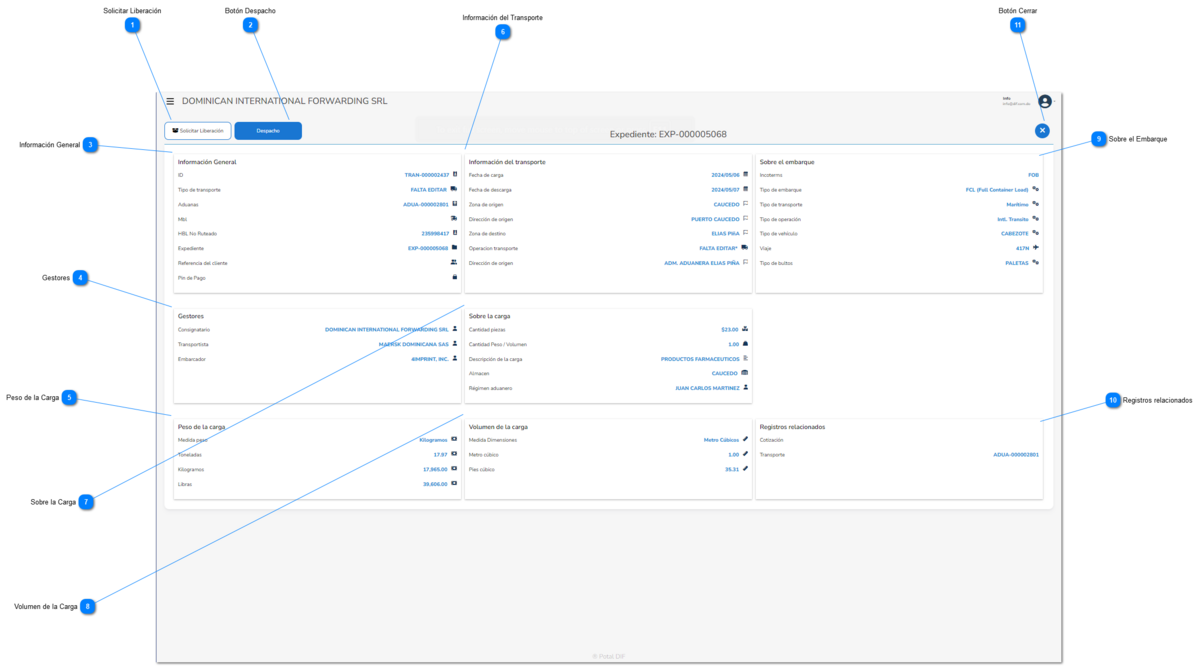Click the truck icon in Tipo de transporte row
This screenshot has width=1201, height=667.
pos(454,189)
